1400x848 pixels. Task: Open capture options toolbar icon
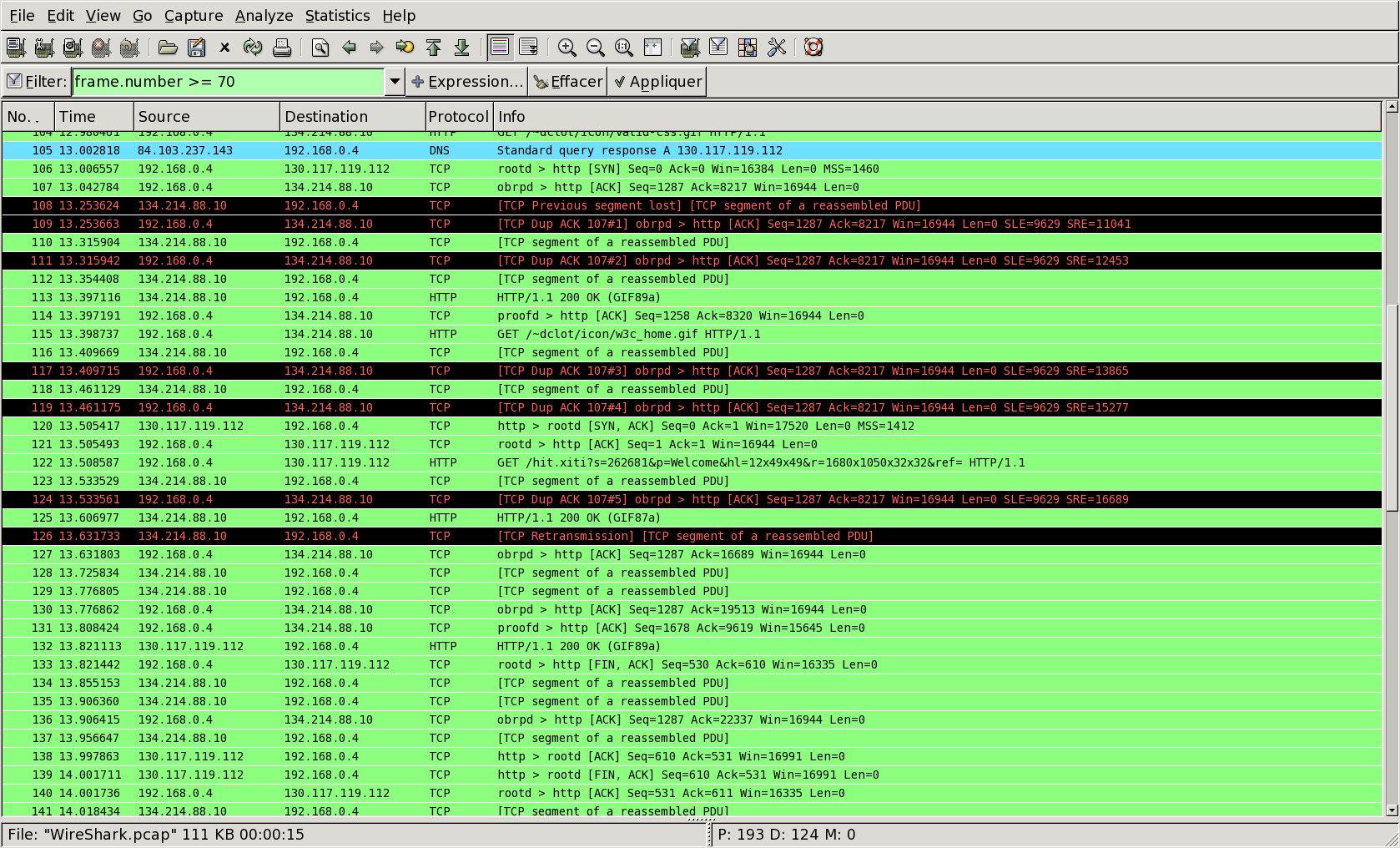pyautogui.click(x=43, y=48)
